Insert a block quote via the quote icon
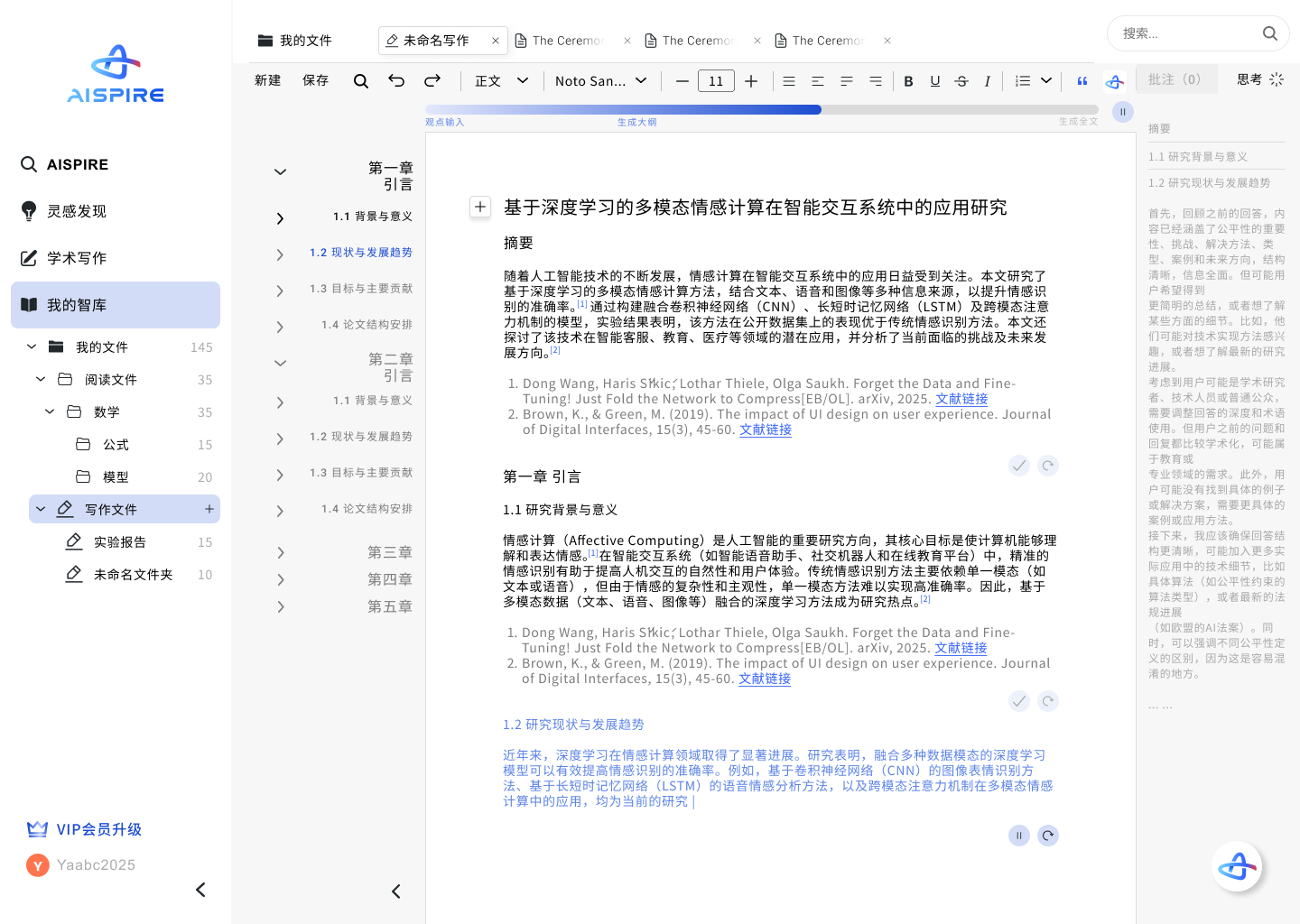The image size is (1300, 924). pyautogui.click(x=1082, y=81)
